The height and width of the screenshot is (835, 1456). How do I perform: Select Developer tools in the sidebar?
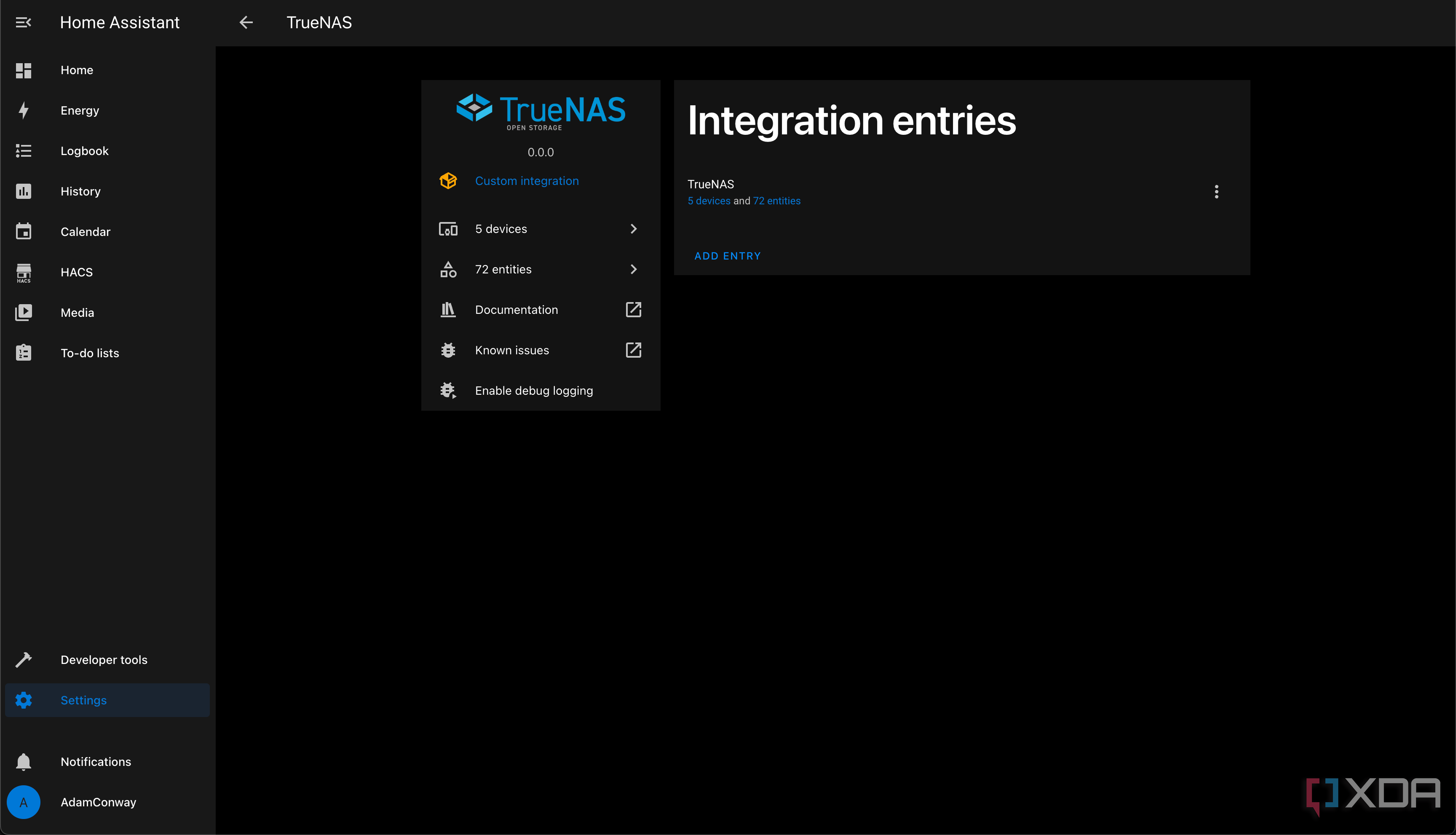point(108,659)
